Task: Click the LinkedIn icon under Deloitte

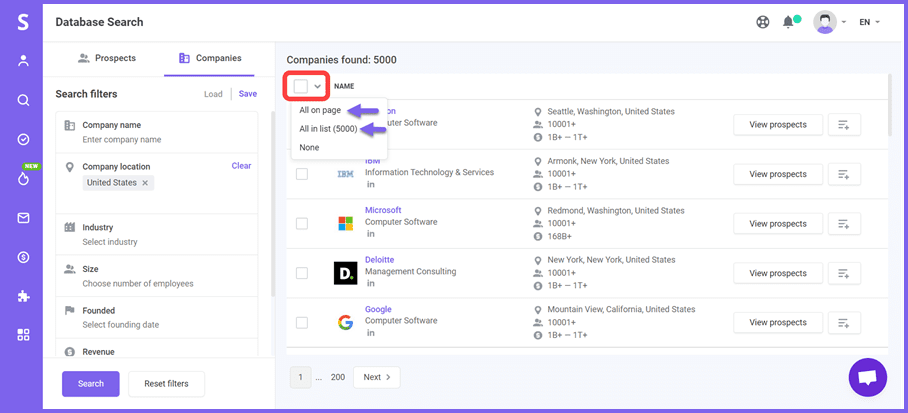Action: pyautogui.click(x=371, y=283)
